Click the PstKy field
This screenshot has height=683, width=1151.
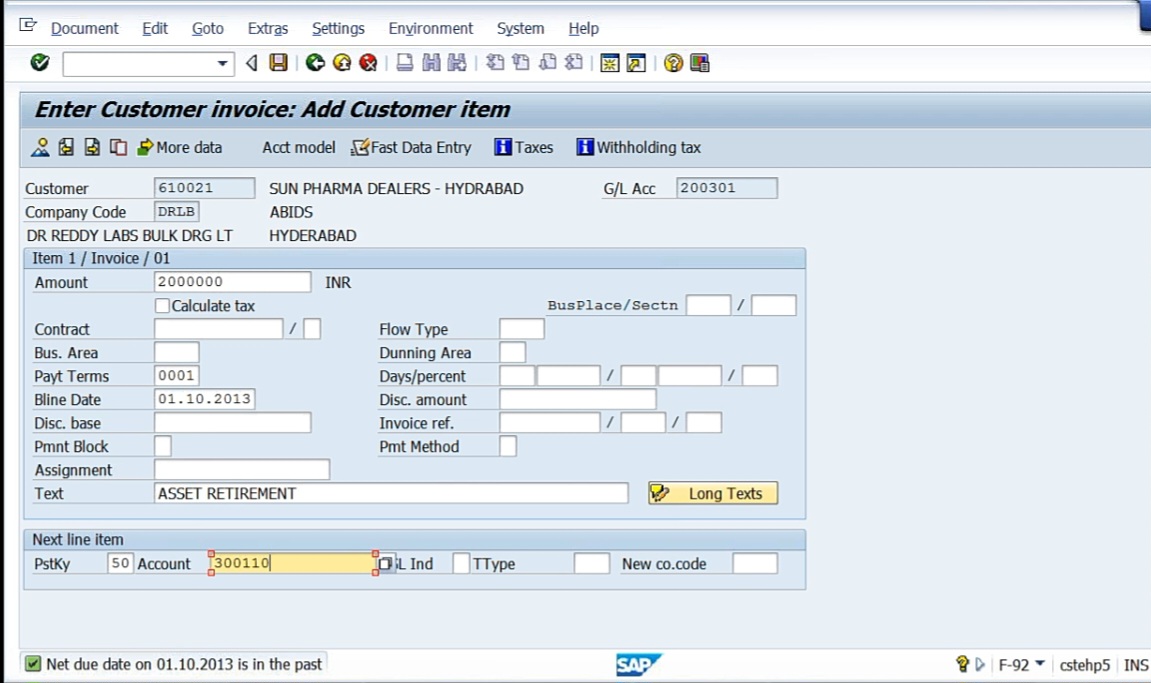coord(120,564)
